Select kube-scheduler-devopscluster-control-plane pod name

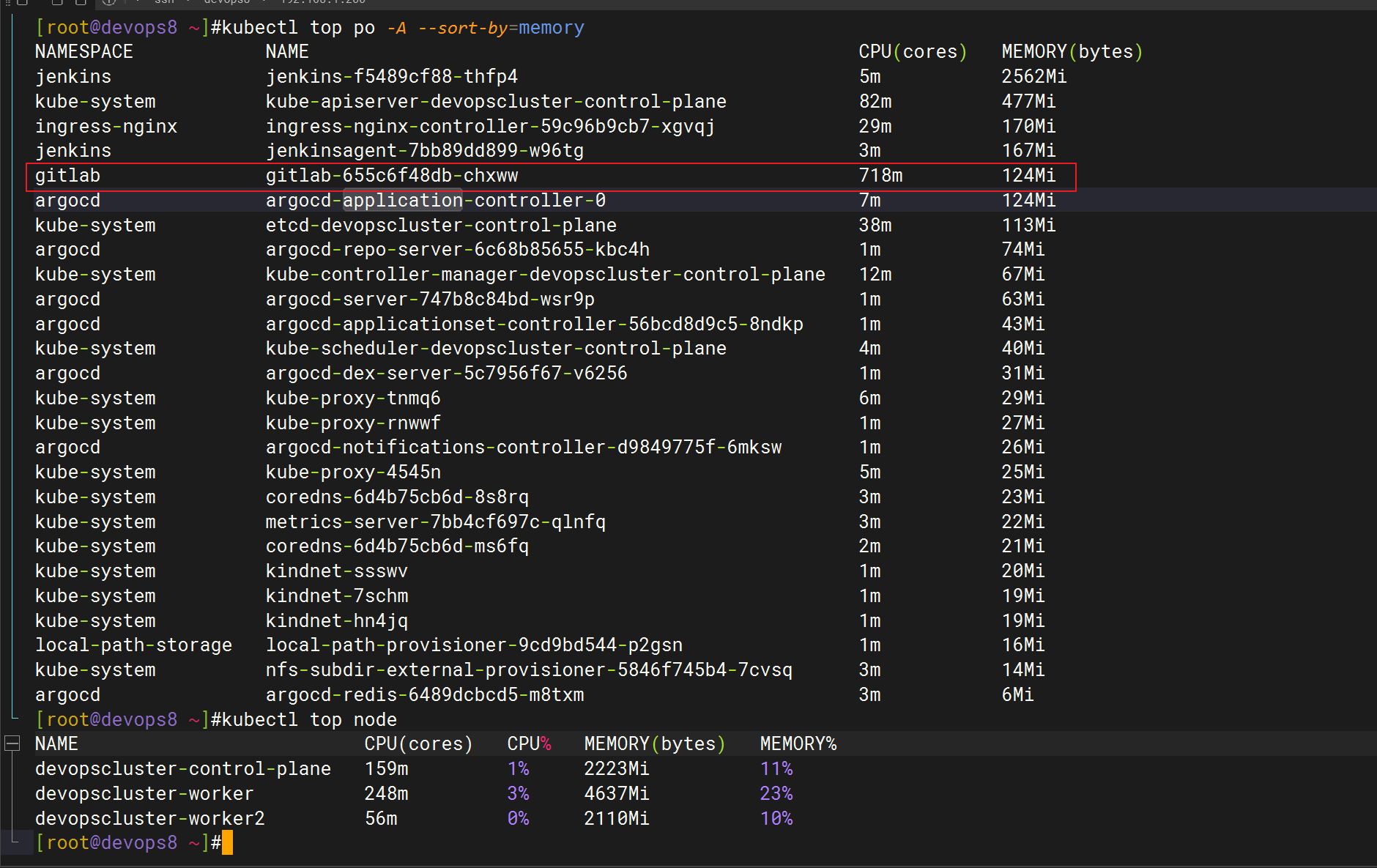pyautogui.click(x=496, y=349)
